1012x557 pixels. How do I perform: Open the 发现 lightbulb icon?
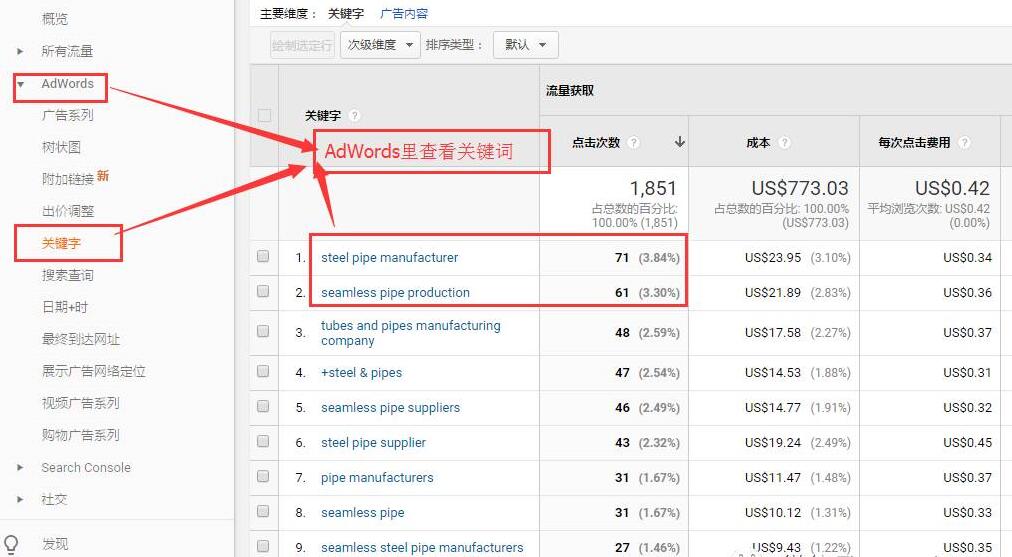click(11, 544)
